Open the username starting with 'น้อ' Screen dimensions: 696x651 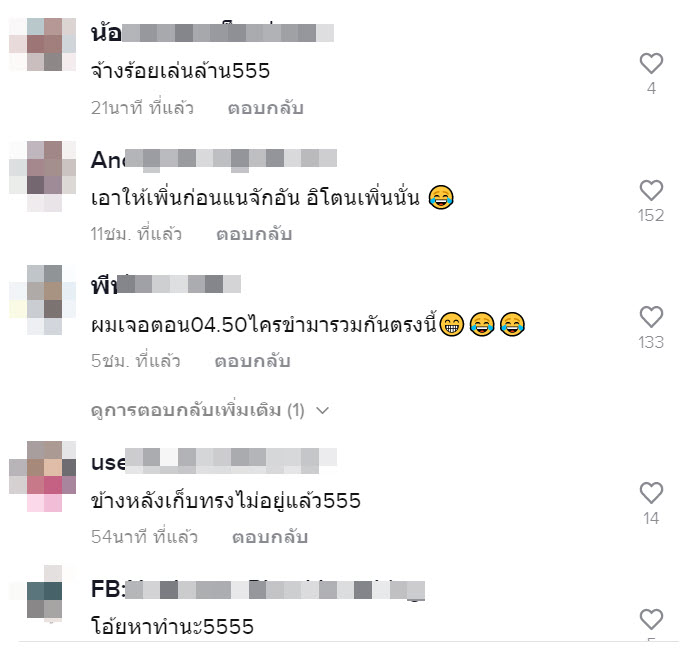tap(212, 32)
